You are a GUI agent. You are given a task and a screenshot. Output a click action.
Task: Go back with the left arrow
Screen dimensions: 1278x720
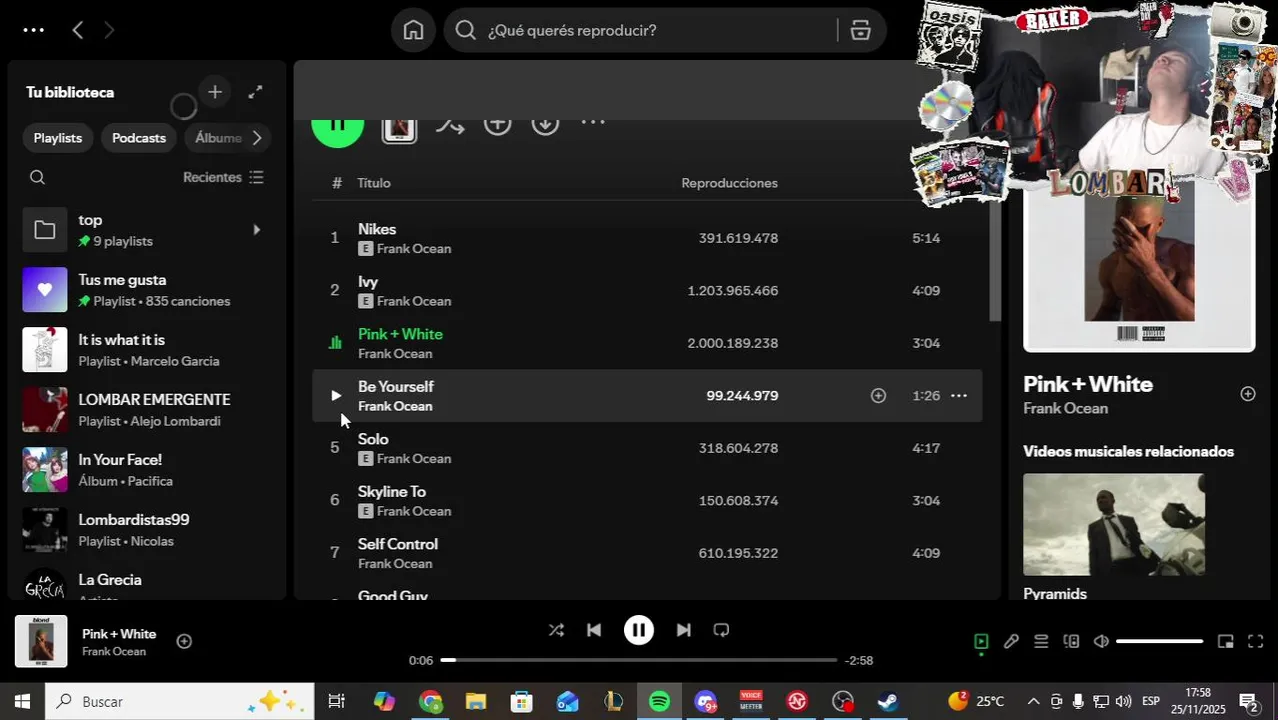(x=78, y=30)
